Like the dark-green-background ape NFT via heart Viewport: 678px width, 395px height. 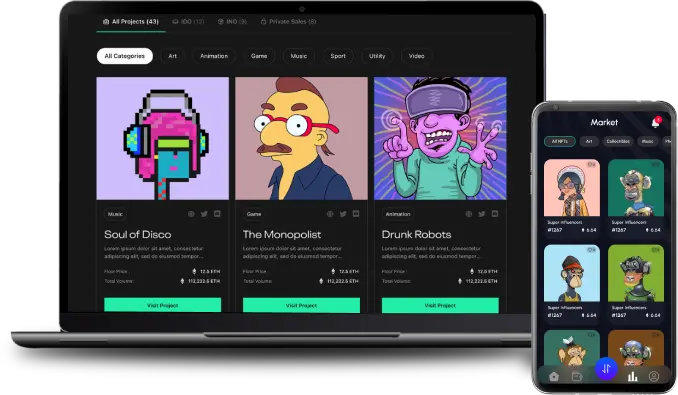tap(656, 165)
